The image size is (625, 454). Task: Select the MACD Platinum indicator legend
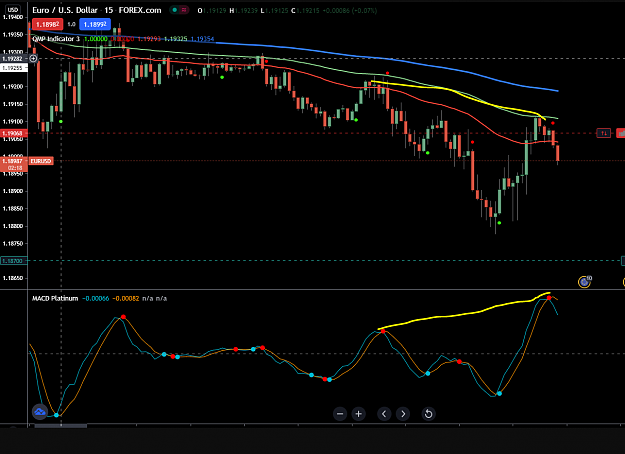[55, 298]
